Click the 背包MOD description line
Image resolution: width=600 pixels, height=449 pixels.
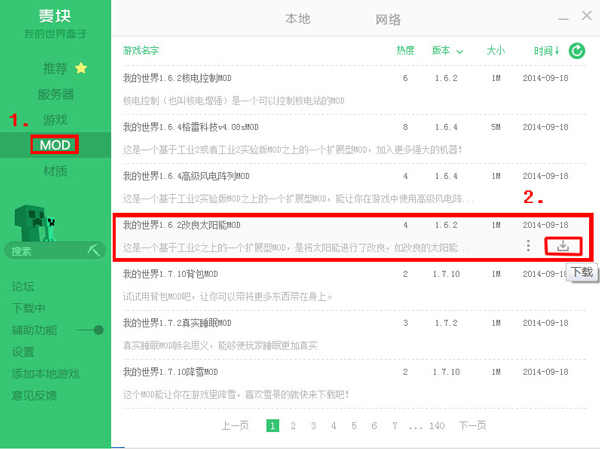(x=228, y=297)
